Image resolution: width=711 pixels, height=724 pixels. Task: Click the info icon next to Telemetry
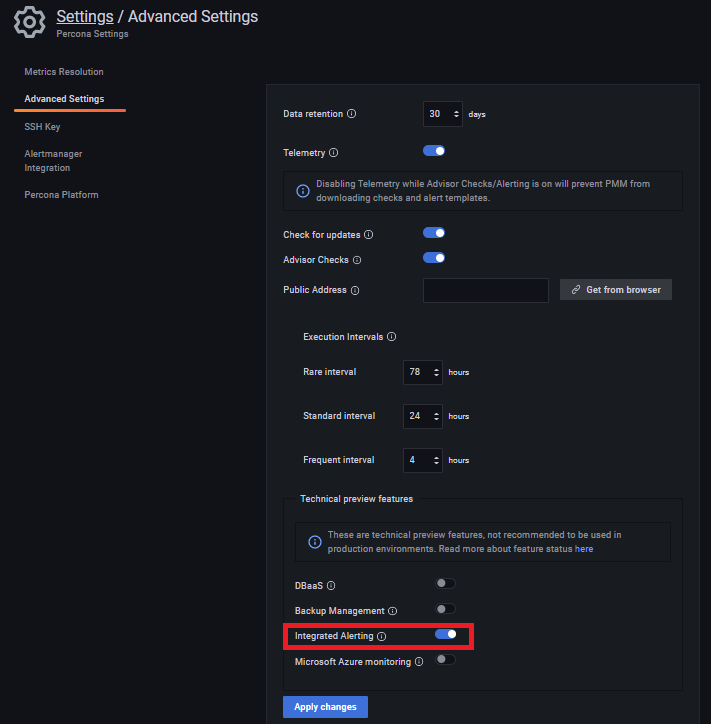click(333, 153)
